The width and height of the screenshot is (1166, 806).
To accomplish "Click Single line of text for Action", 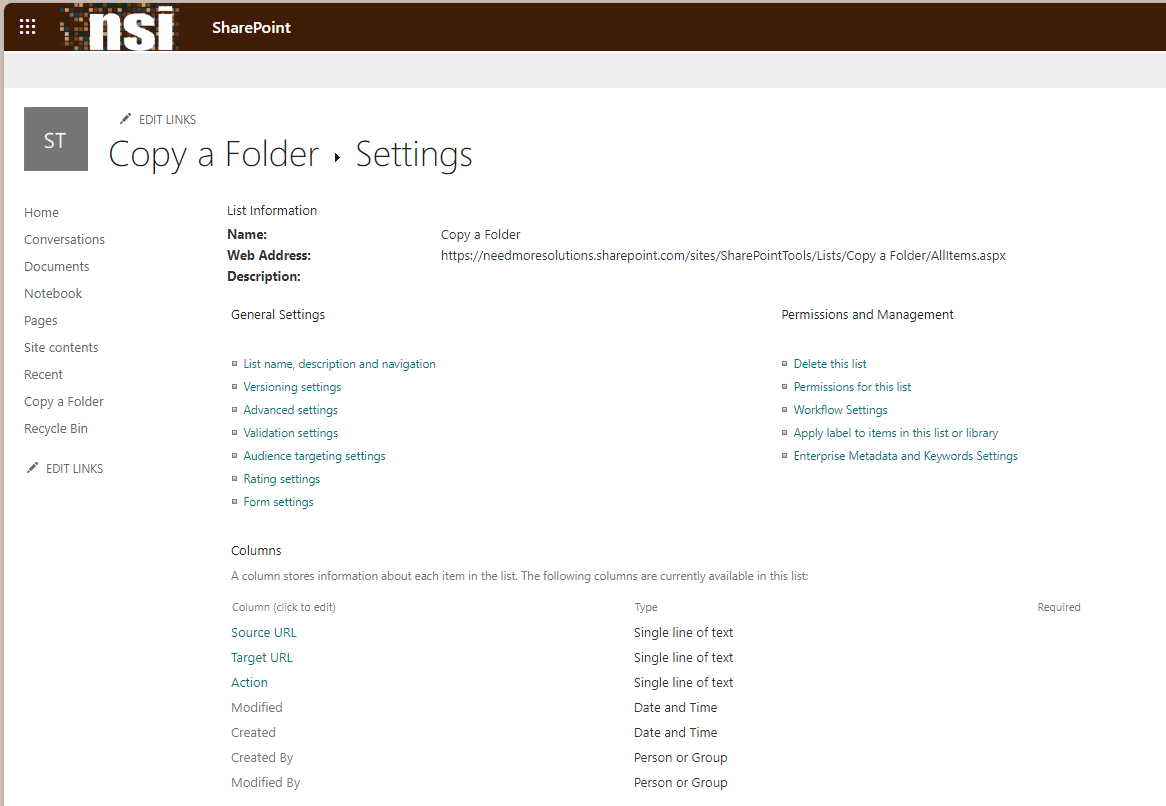I will coord(683,683).
